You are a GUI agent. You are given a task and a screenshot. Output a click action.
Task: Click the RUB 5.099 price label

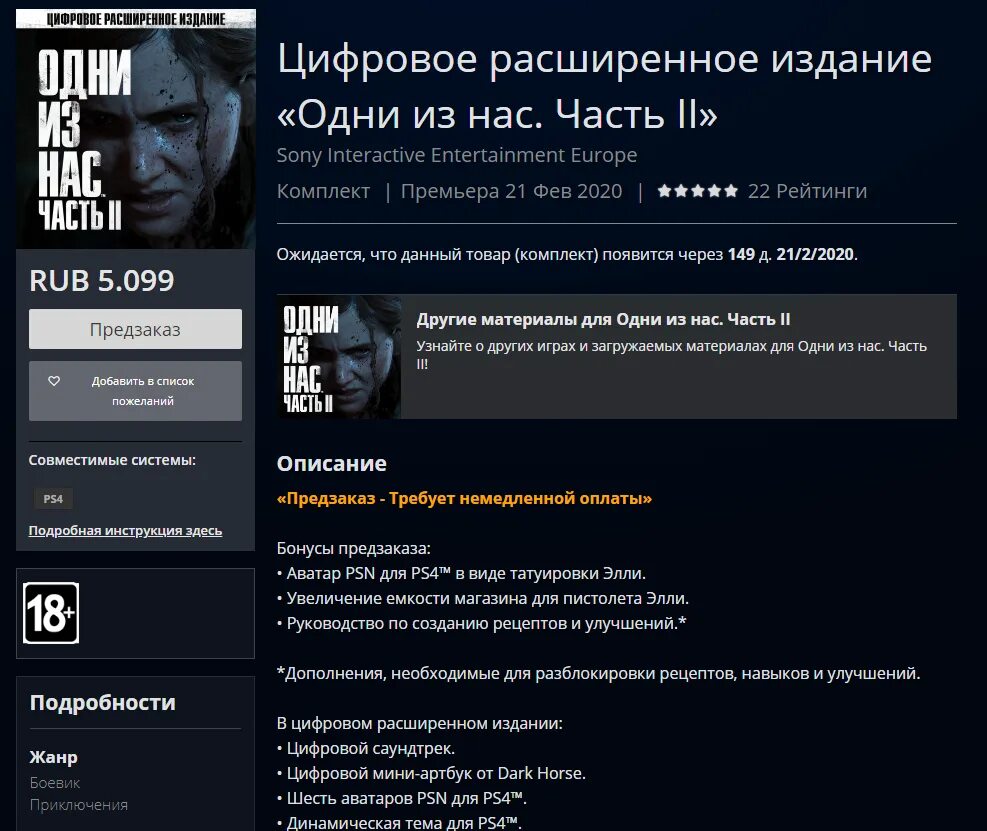(x=102, y=281)
